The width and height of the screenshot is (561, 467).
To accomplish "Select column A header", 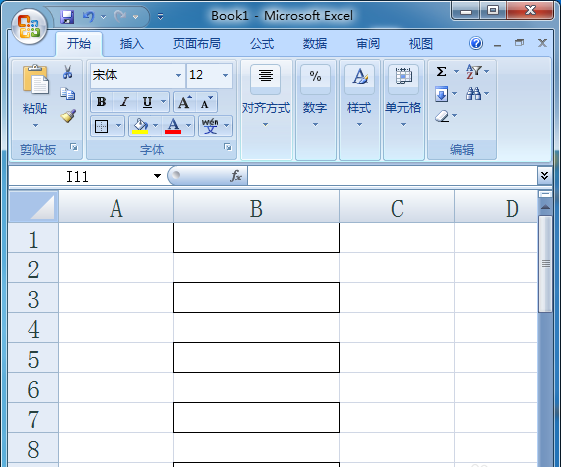I will tap(116, 207).
